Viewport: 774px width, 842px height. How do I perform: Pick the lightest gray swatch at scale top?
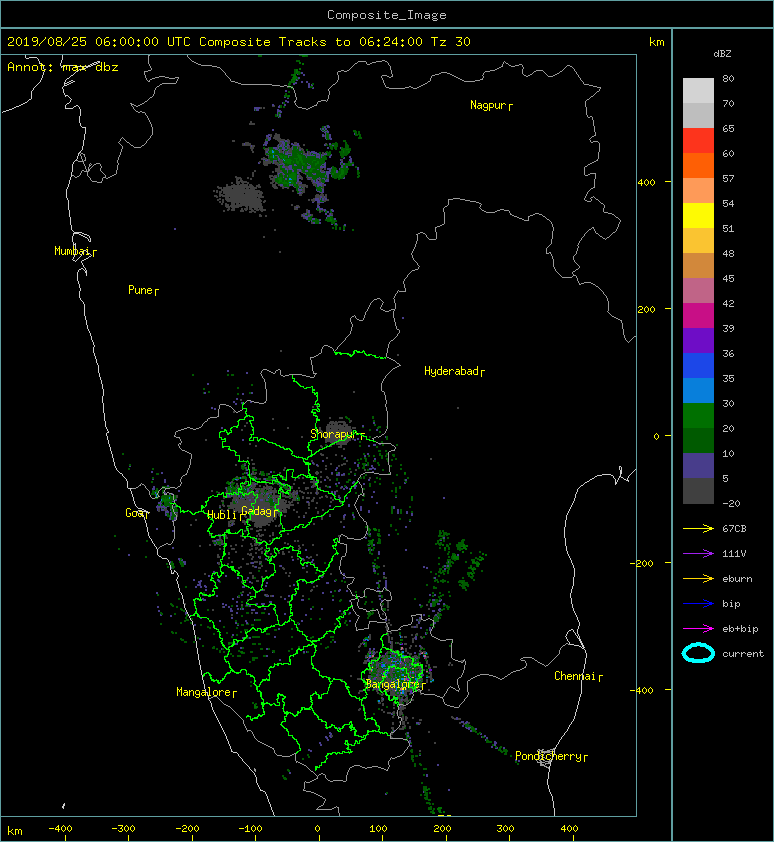698,90
